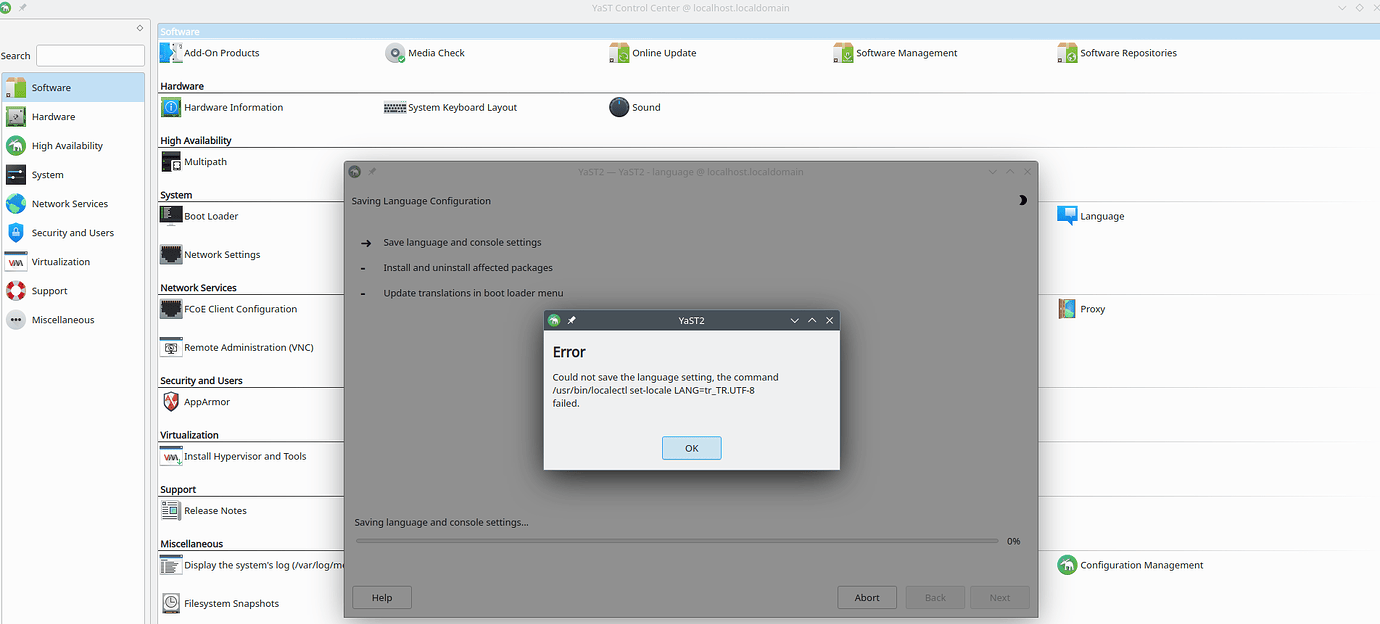The width and height of the screenshot is (1380, 624).
Task: Open the Hardware Information icon
Action: tap(170, 106)
